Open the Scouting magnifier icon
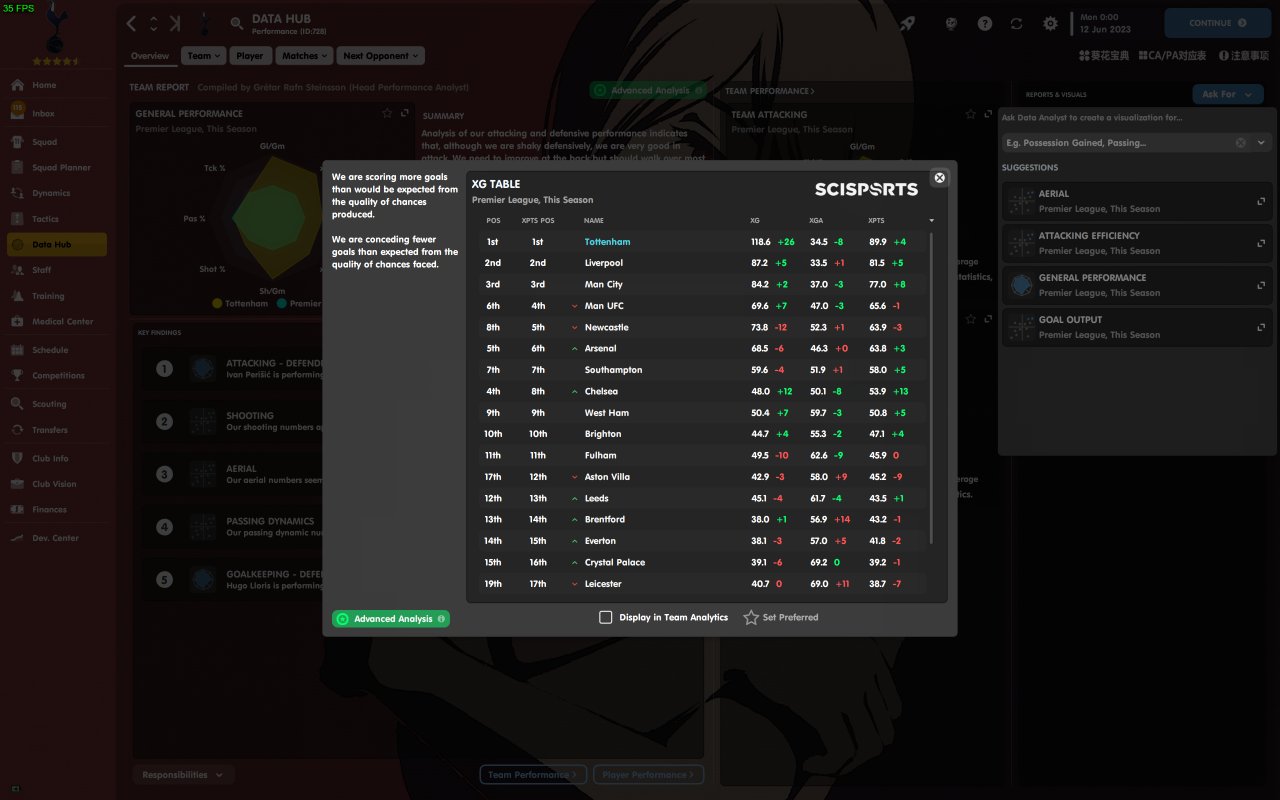Viewport: 1280px width, 800px height. tap(17, 404)
